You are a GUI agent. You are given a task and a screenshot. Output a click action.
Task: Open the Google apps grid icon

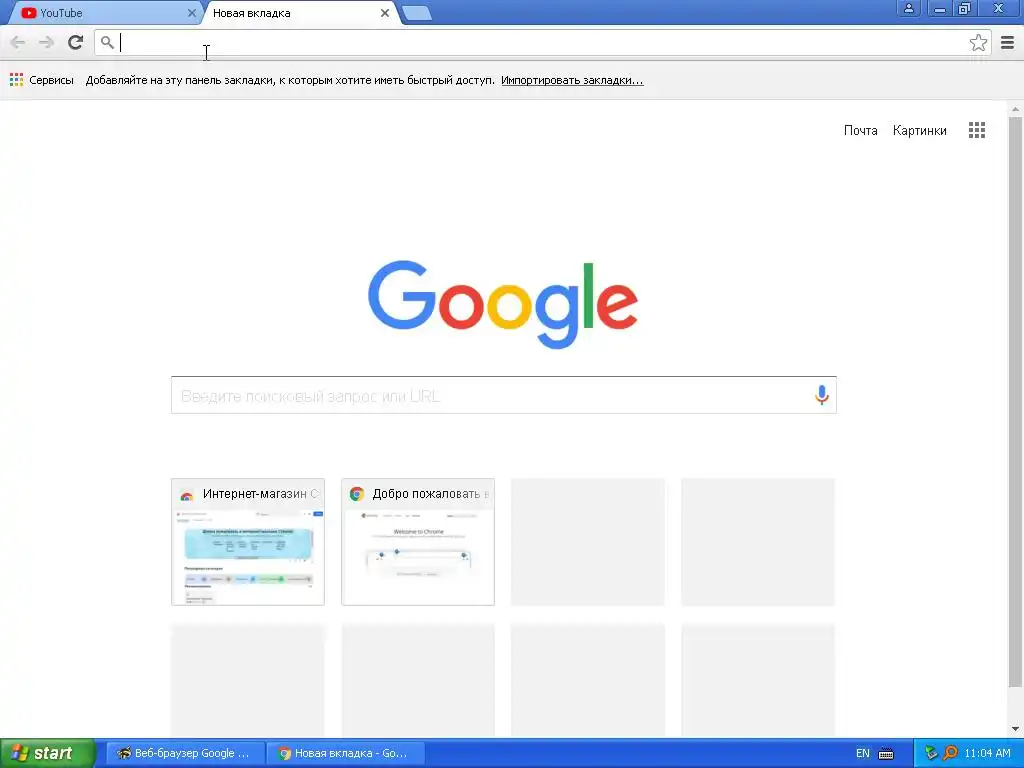click(977, 130)
